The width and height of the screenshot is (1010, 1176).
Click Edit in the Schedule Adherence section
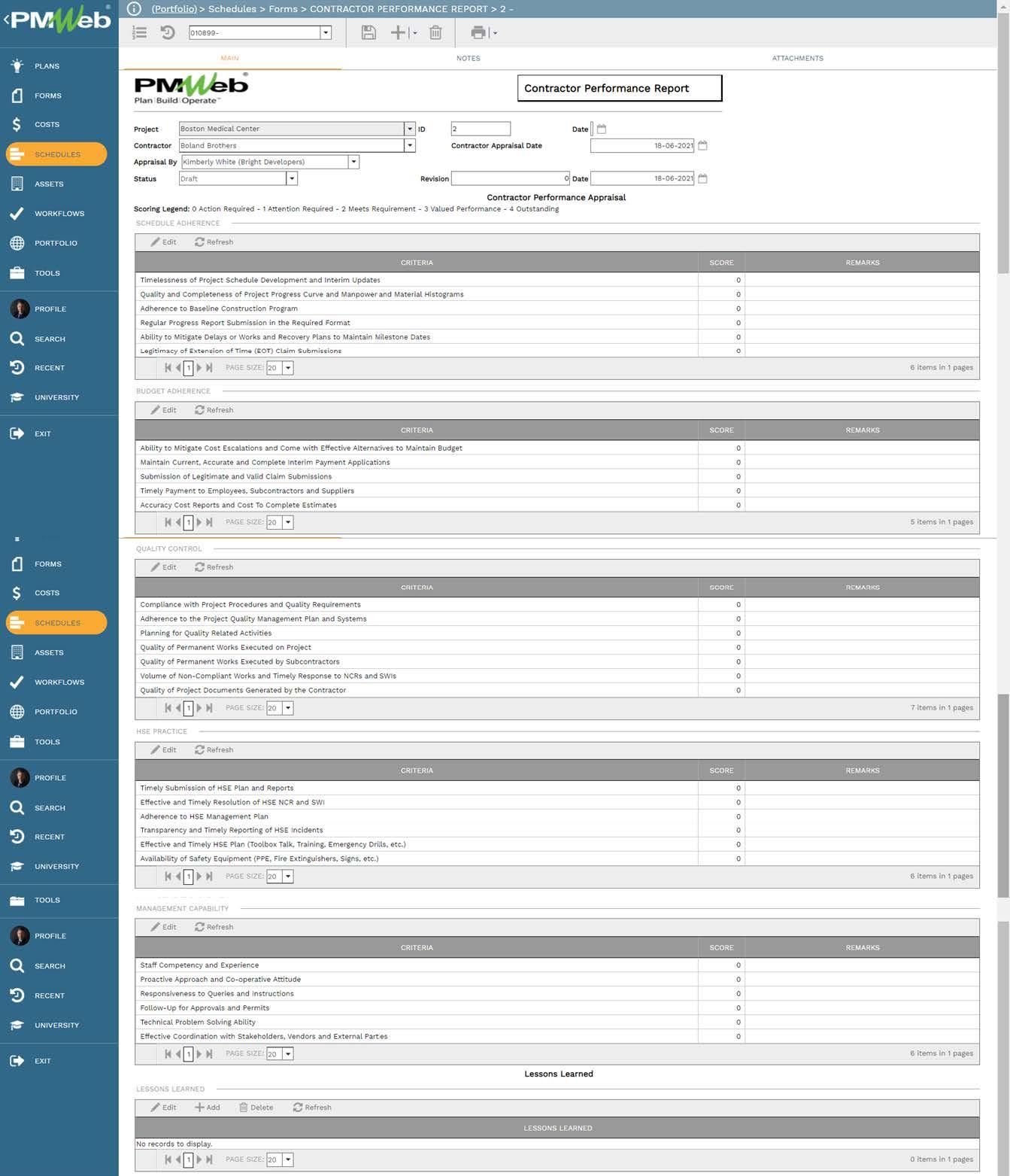(x=163, y=242)
